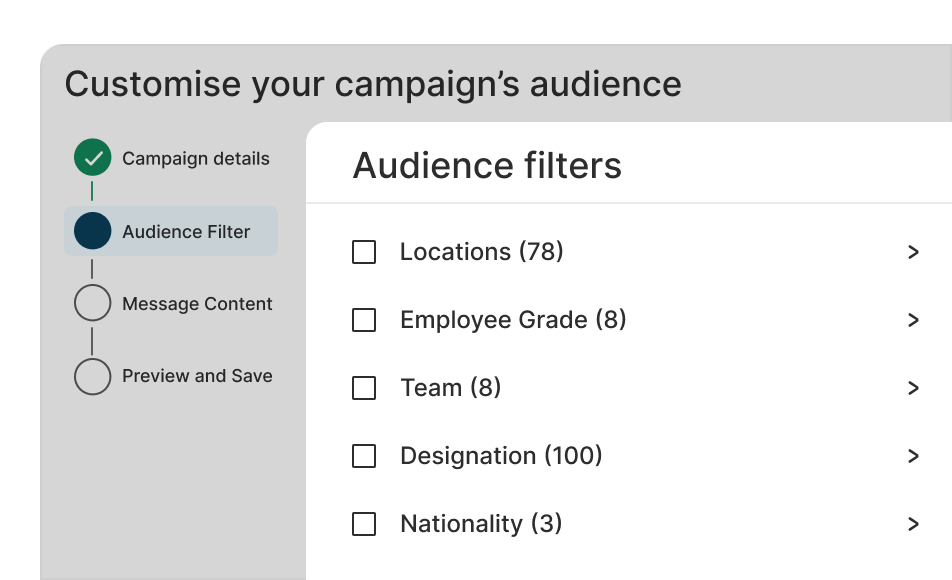Tick the Employee Grade (8) checkbox
952x580 pixels.
click(x=364, y=320)
